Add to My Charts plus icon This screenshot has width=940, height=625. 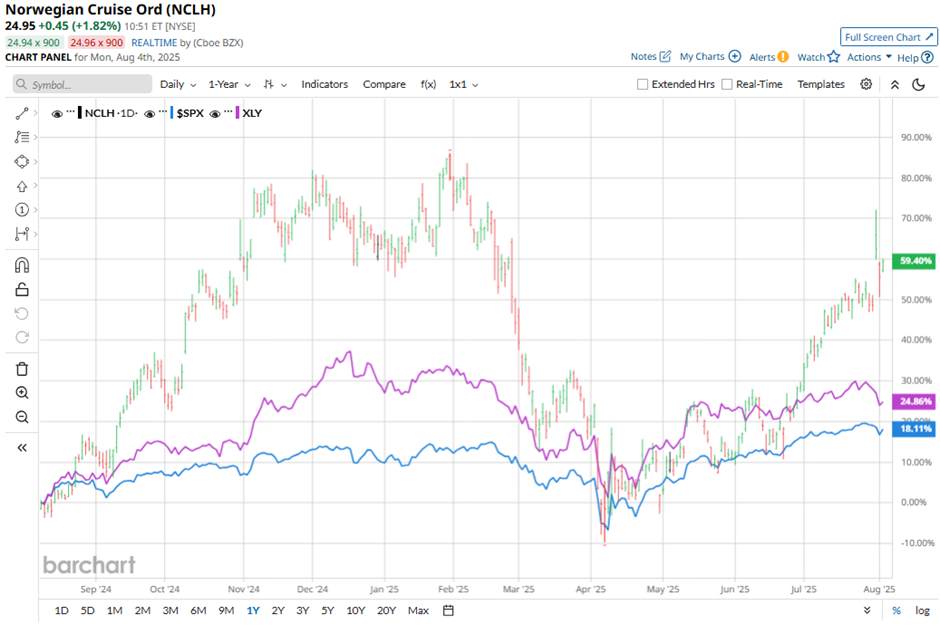[x=734, y=56]
